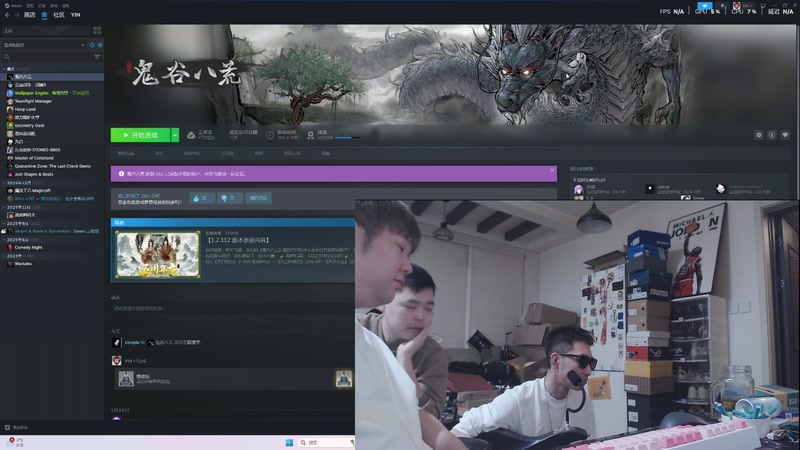Switch to the 库 (Library) tab

click(x=44, y=15)
